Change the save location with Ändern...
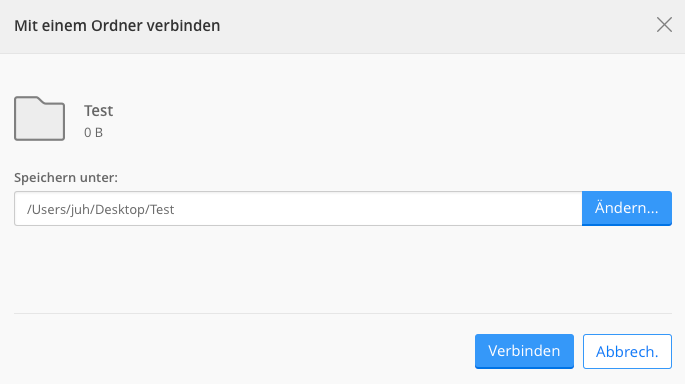 click(627, 208)
